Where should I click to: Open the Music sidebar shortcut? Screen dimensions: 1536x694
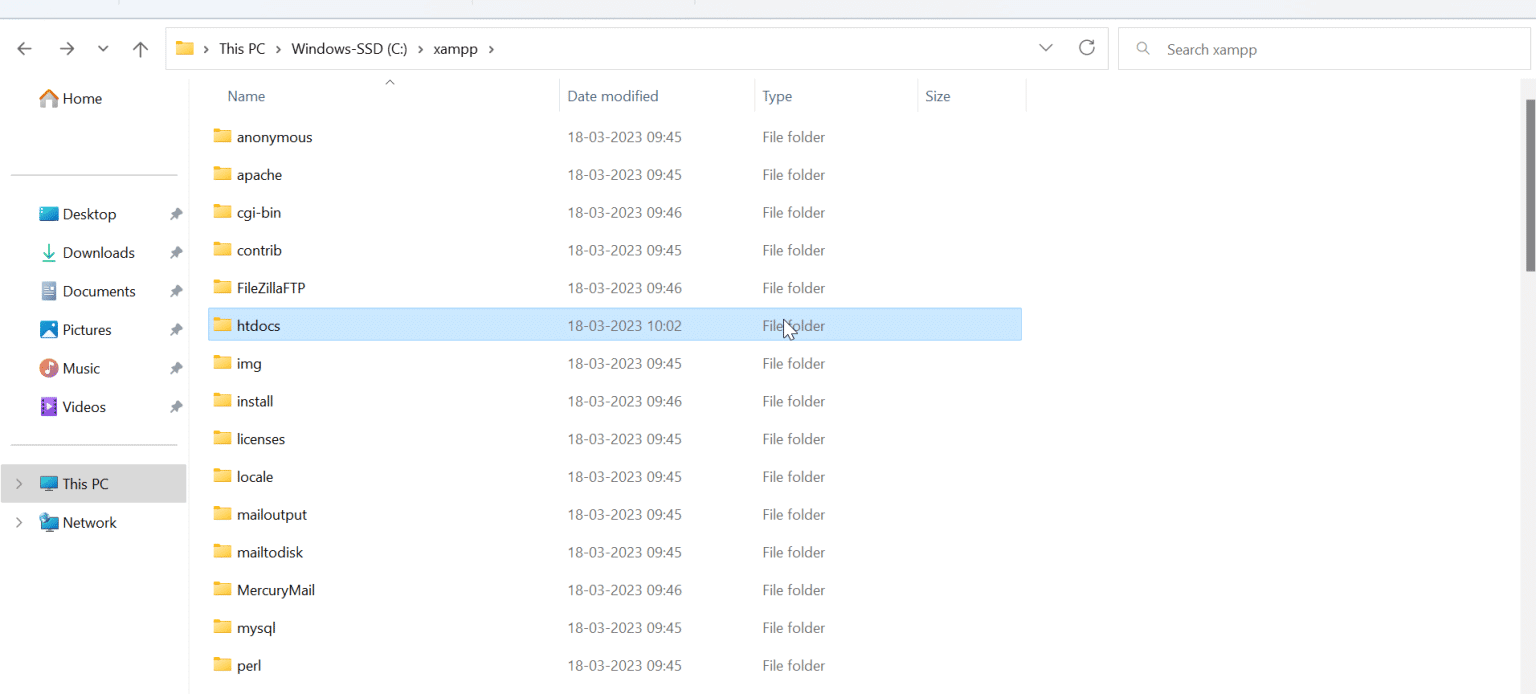pos(81,368)
